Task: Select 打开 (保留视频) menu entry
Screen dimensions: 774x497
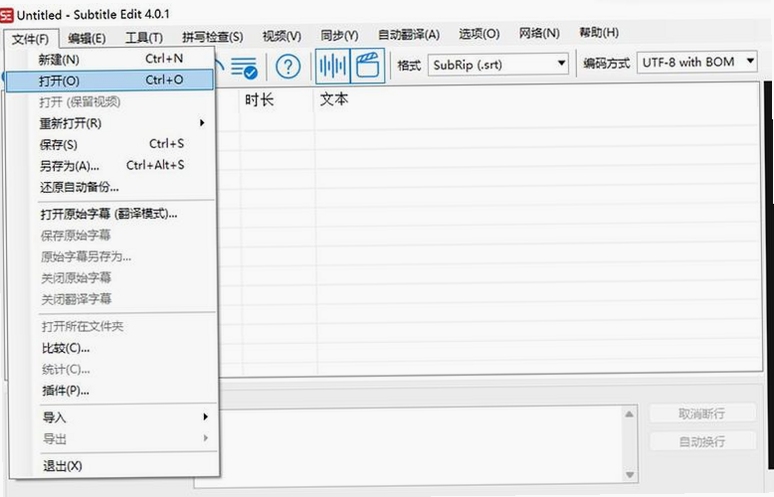Action: (x=112, y=102)
